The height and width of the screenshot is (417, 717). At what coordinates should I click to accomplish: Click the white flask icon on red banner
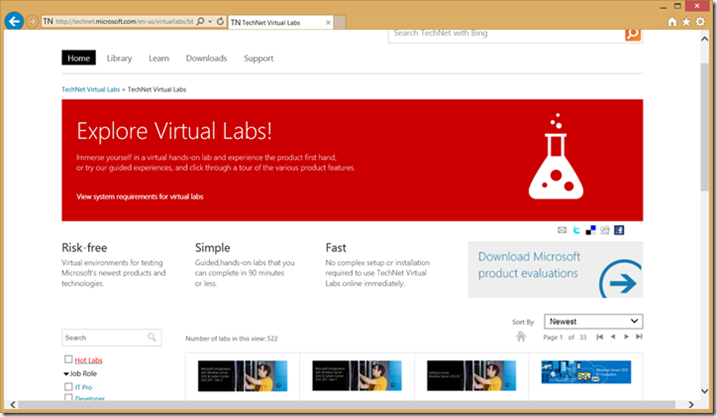click(x=556, y=156)
